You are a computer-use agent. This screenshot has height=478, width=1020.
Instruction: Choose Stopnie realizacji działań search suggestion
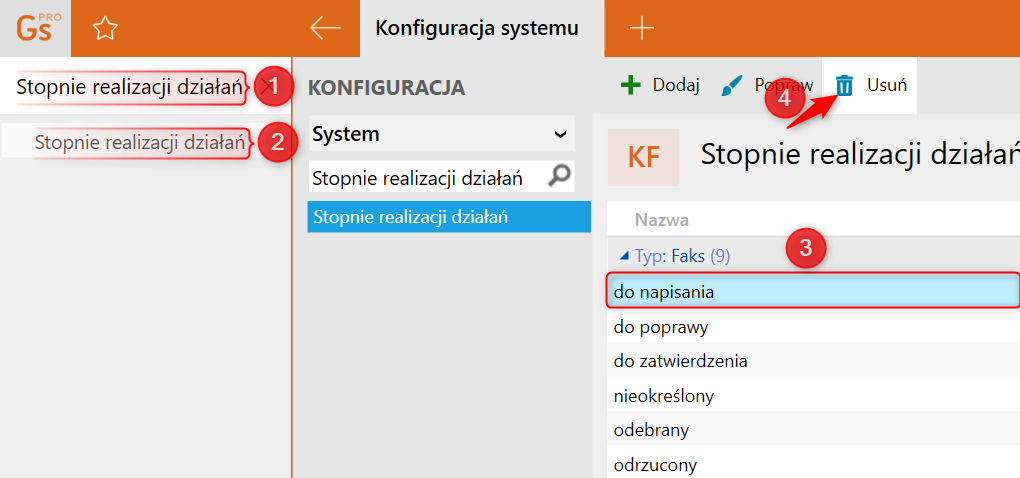pos(140,142)
